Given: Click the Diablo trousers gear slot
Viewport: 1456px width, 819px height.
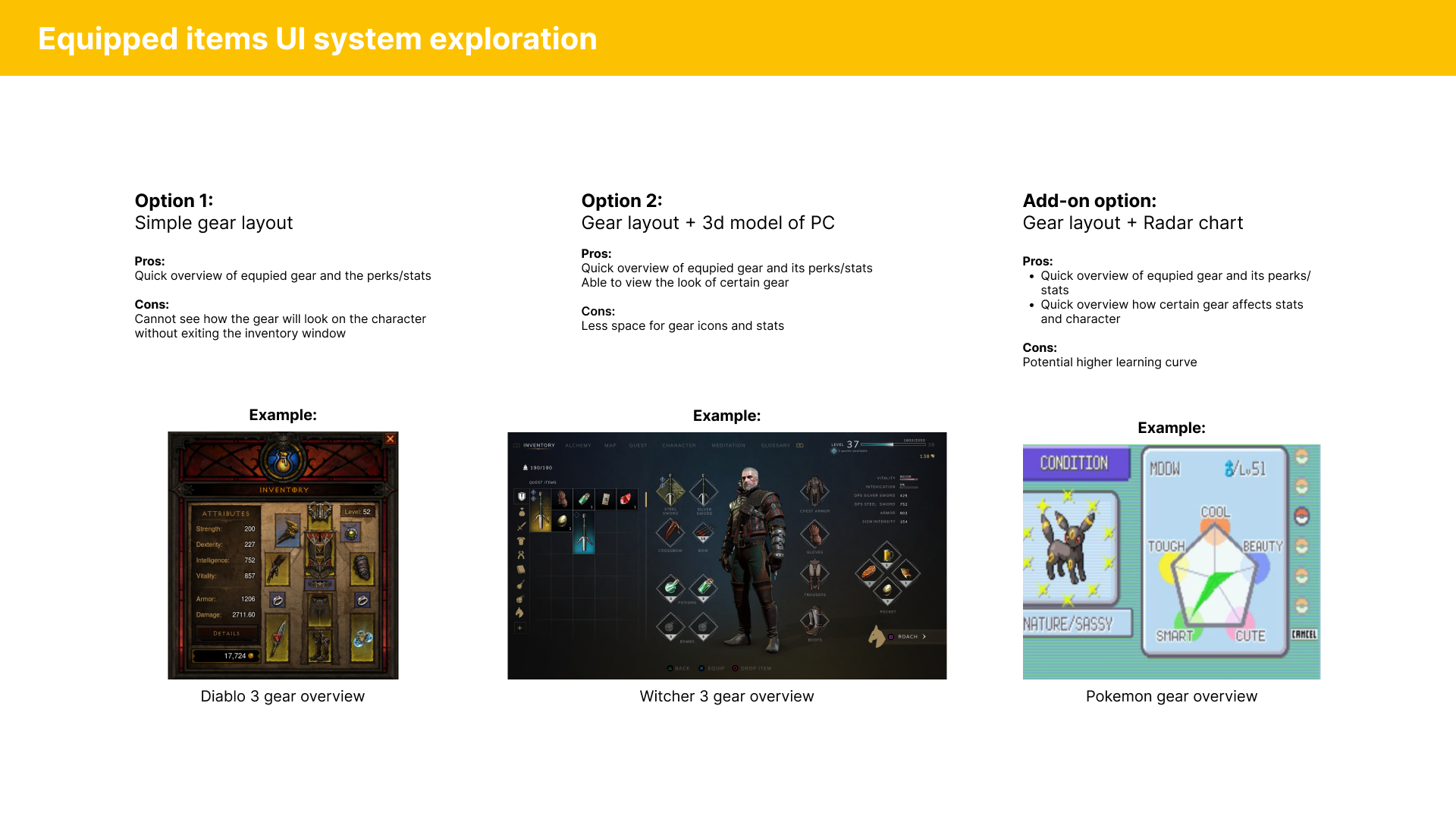Looking at the screenshot, I should click(319, 609).
